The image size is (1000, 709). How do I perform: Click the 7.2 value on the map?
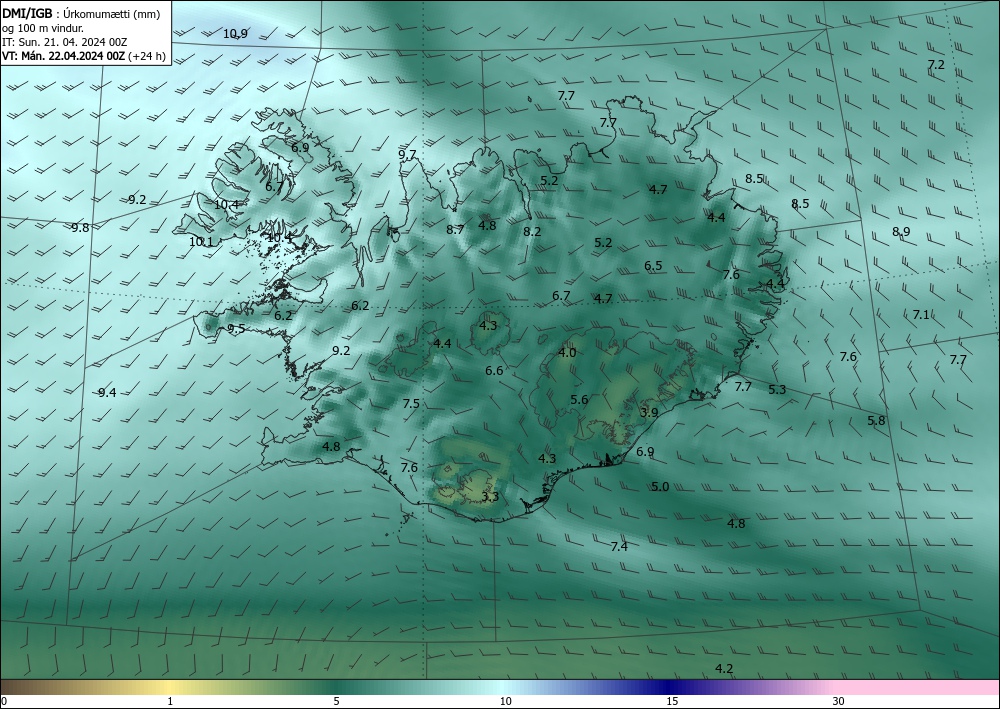[x=936, y=64]
